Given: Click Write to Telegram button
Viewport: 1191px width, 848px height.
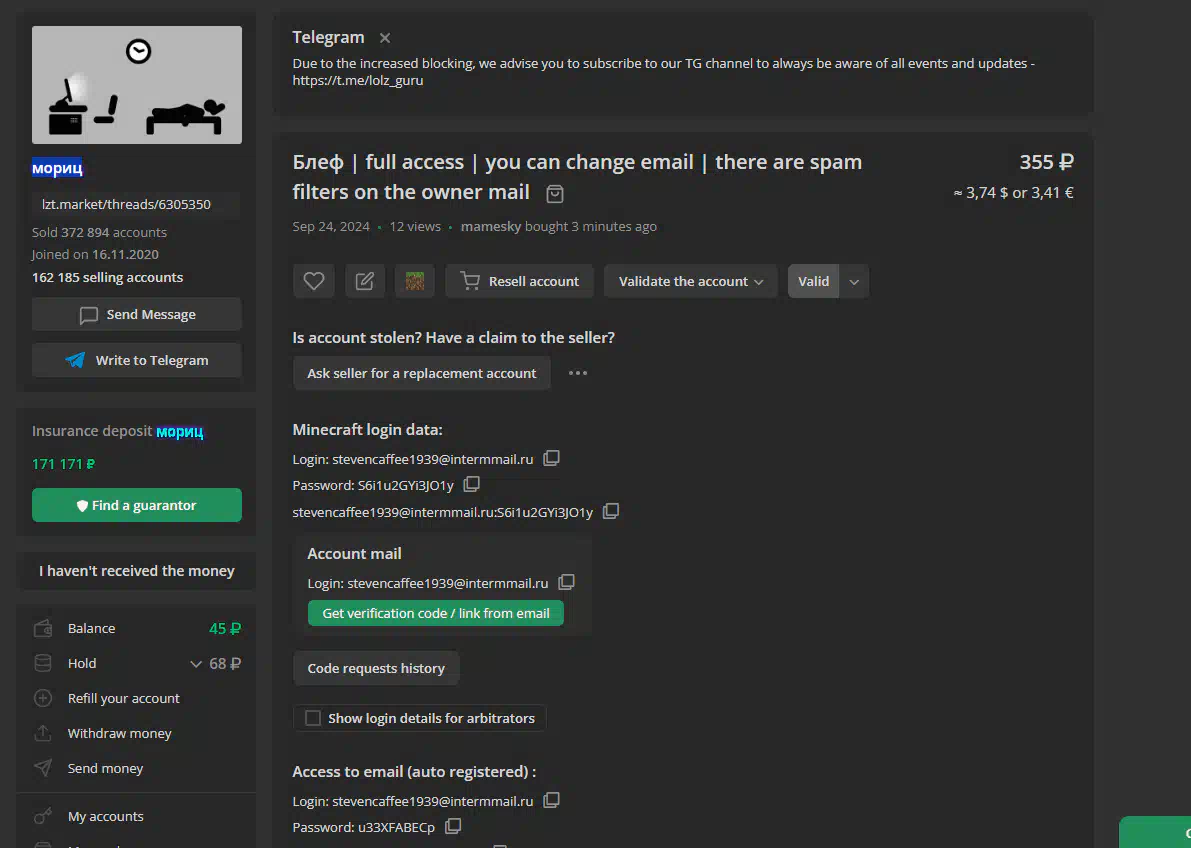Looking at the screenshot, I should coord(137,360).
